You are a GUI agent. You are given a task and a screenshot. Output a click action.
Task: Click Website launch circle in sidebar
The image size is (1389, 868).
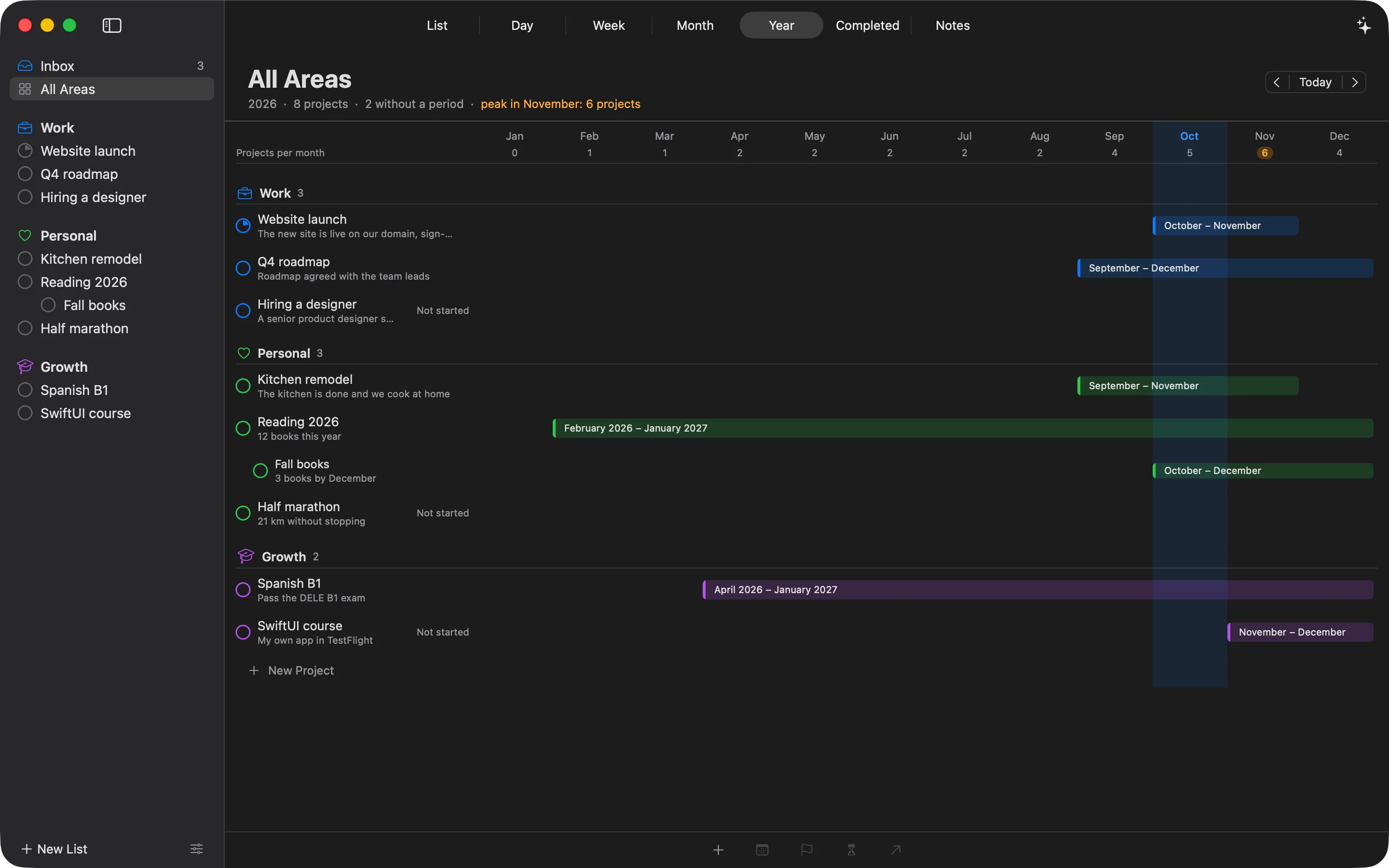tap(25, 150)
